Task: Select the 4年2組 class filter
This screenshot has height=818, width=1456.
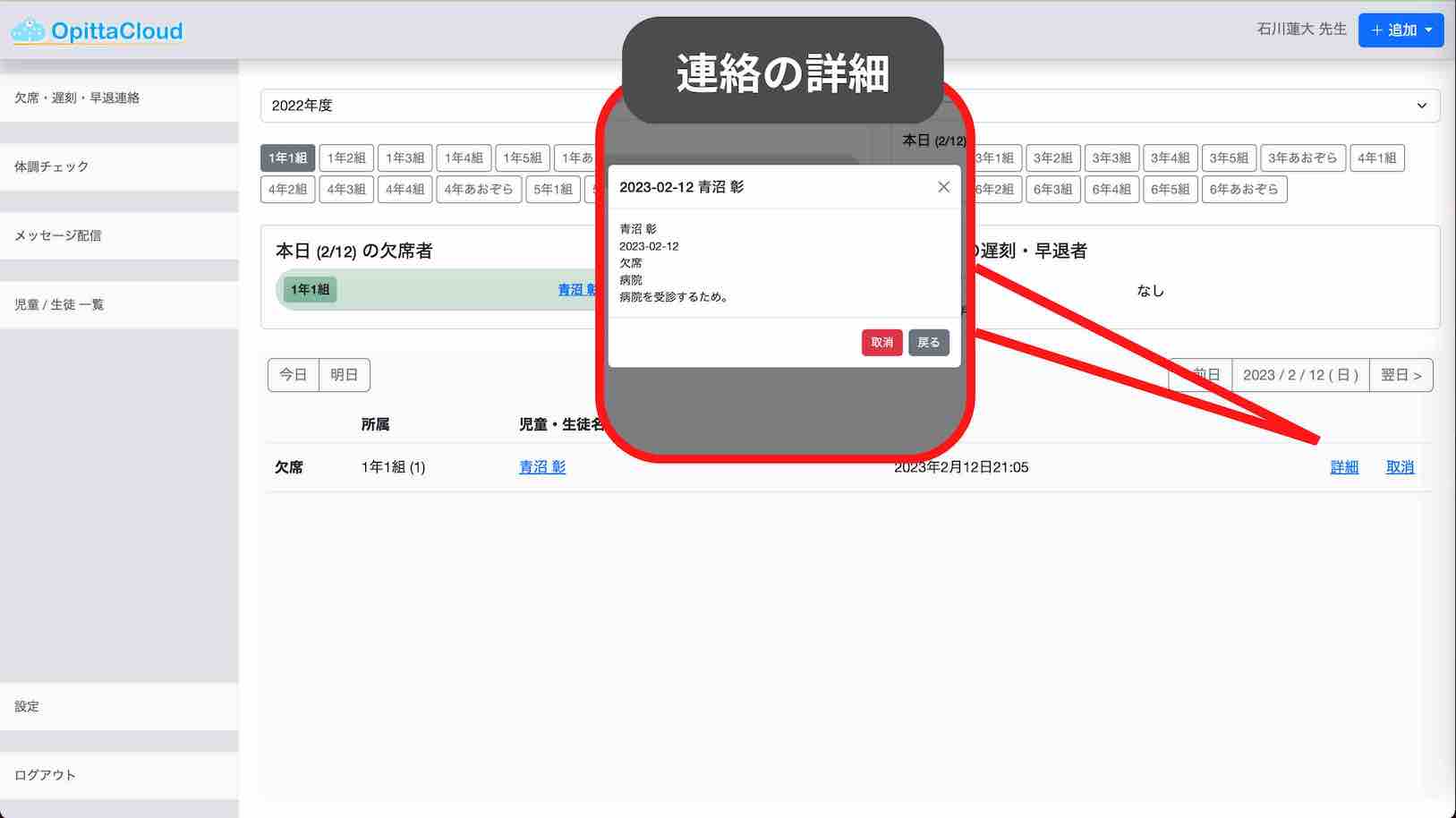Action: click(x=287, y=189)
